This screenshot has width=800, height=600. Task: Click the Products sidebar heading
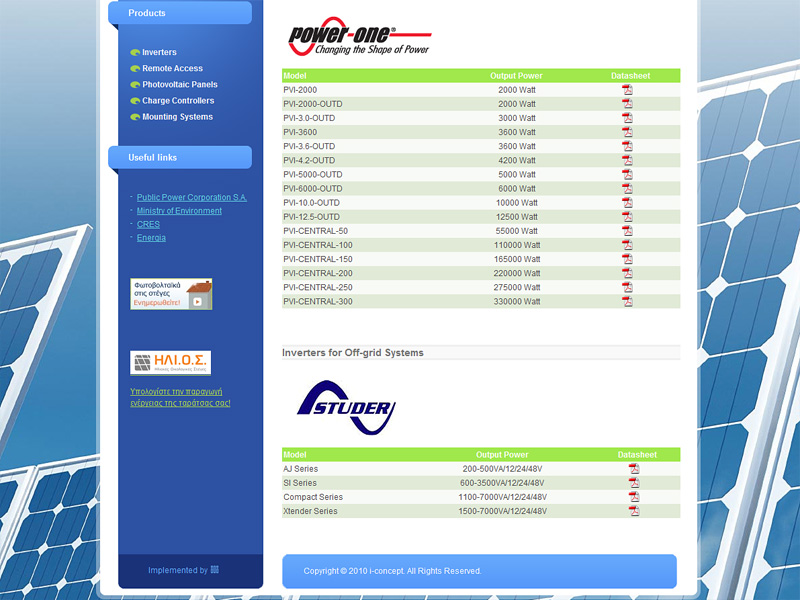click(x=147, y=13)
